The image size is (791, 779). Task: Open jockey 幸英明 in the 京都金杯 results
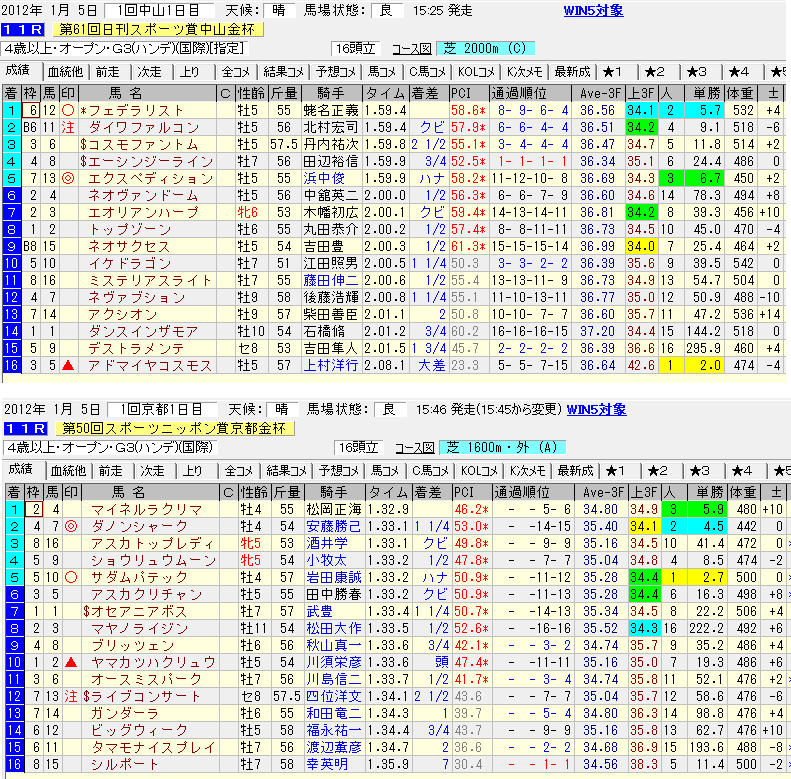[327, 764]
